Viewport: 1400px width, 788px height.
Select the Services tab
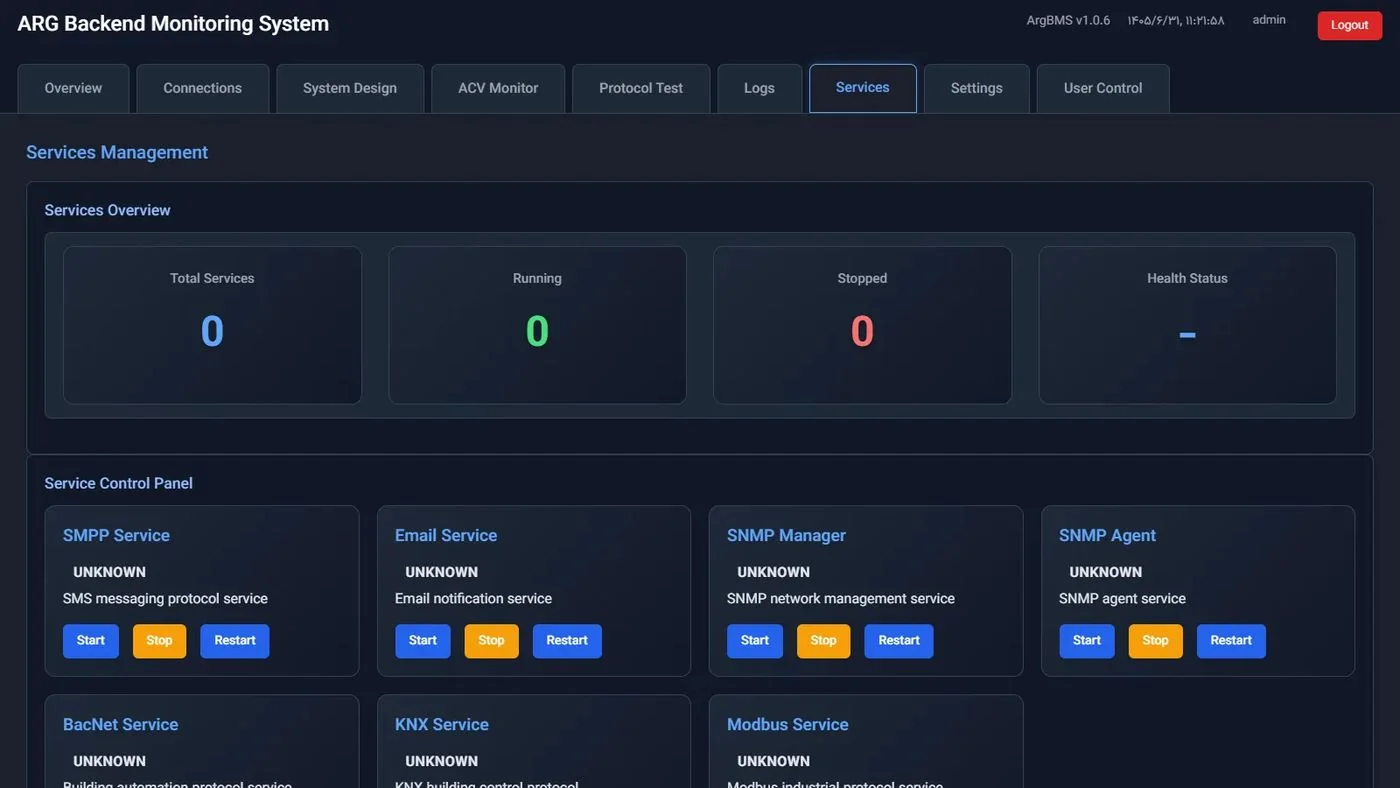point(863,88)
